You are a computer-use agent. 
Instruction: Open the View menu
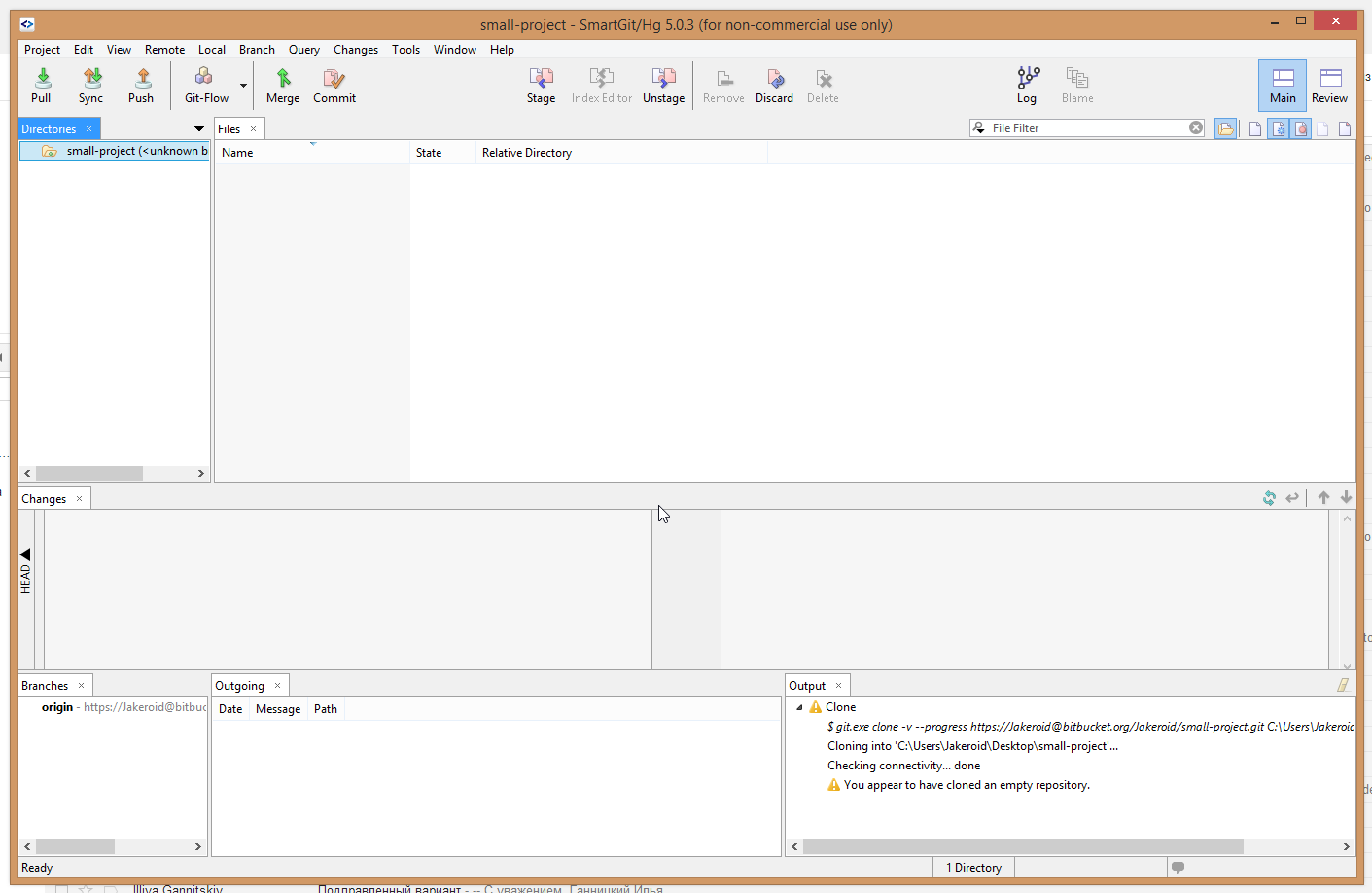[x=119, y=50]
